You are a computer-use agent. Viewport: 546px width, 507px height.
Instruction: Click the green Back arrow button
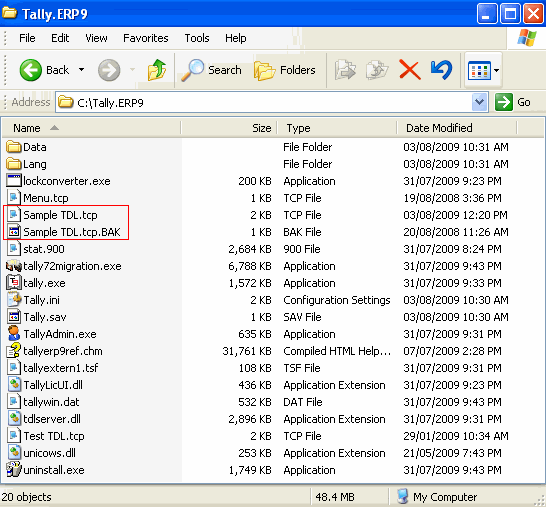(x=31, y=70)
